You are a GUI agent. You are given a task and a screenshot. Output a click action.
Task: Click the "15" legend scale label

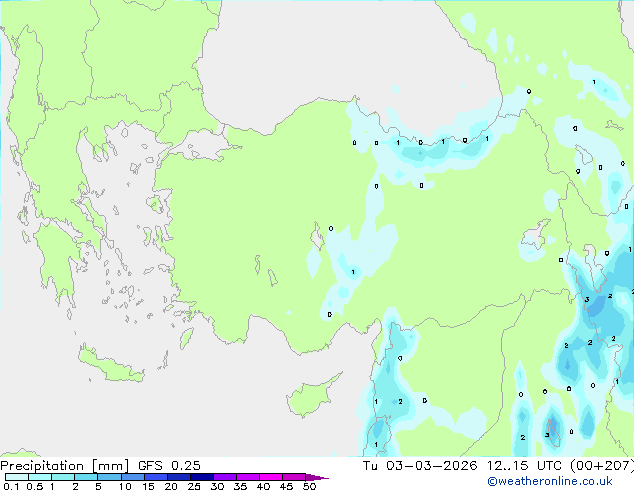coord(148,486)
